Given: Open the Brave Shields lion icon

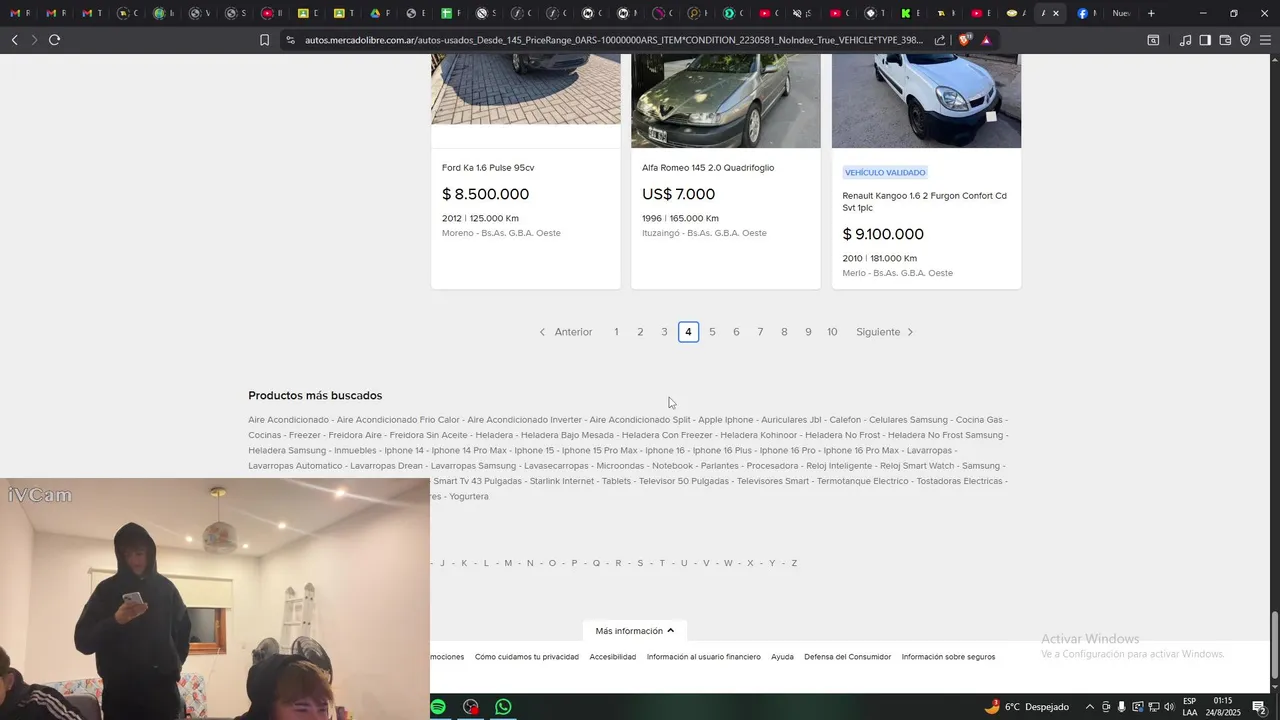Looking at the screenshot, I should (x=965, y=40).
